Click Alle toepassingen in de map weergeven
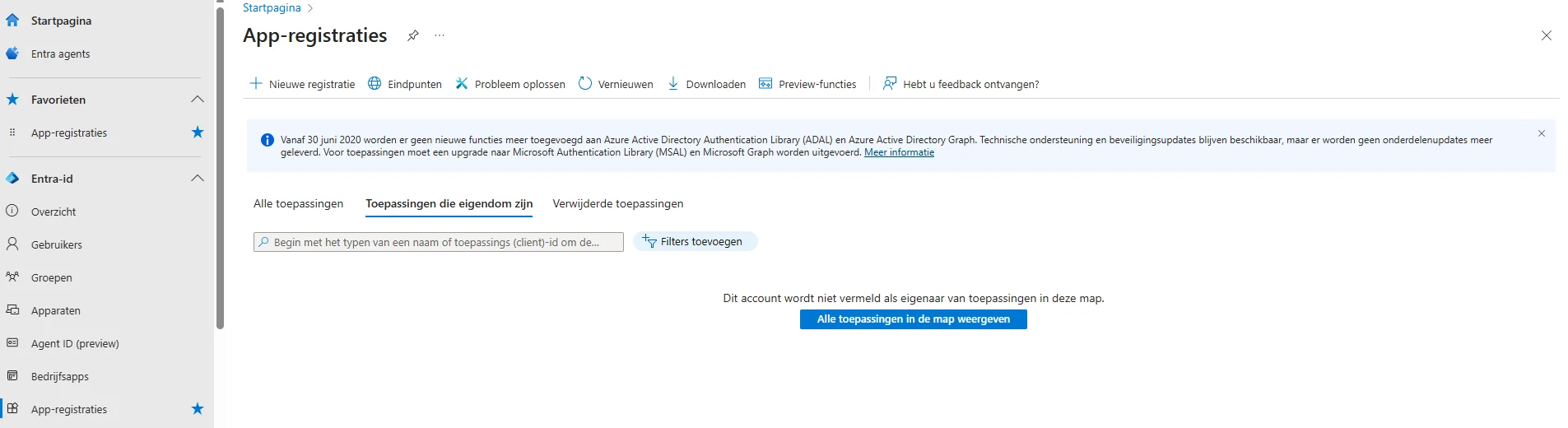 [x=914, y=319]
